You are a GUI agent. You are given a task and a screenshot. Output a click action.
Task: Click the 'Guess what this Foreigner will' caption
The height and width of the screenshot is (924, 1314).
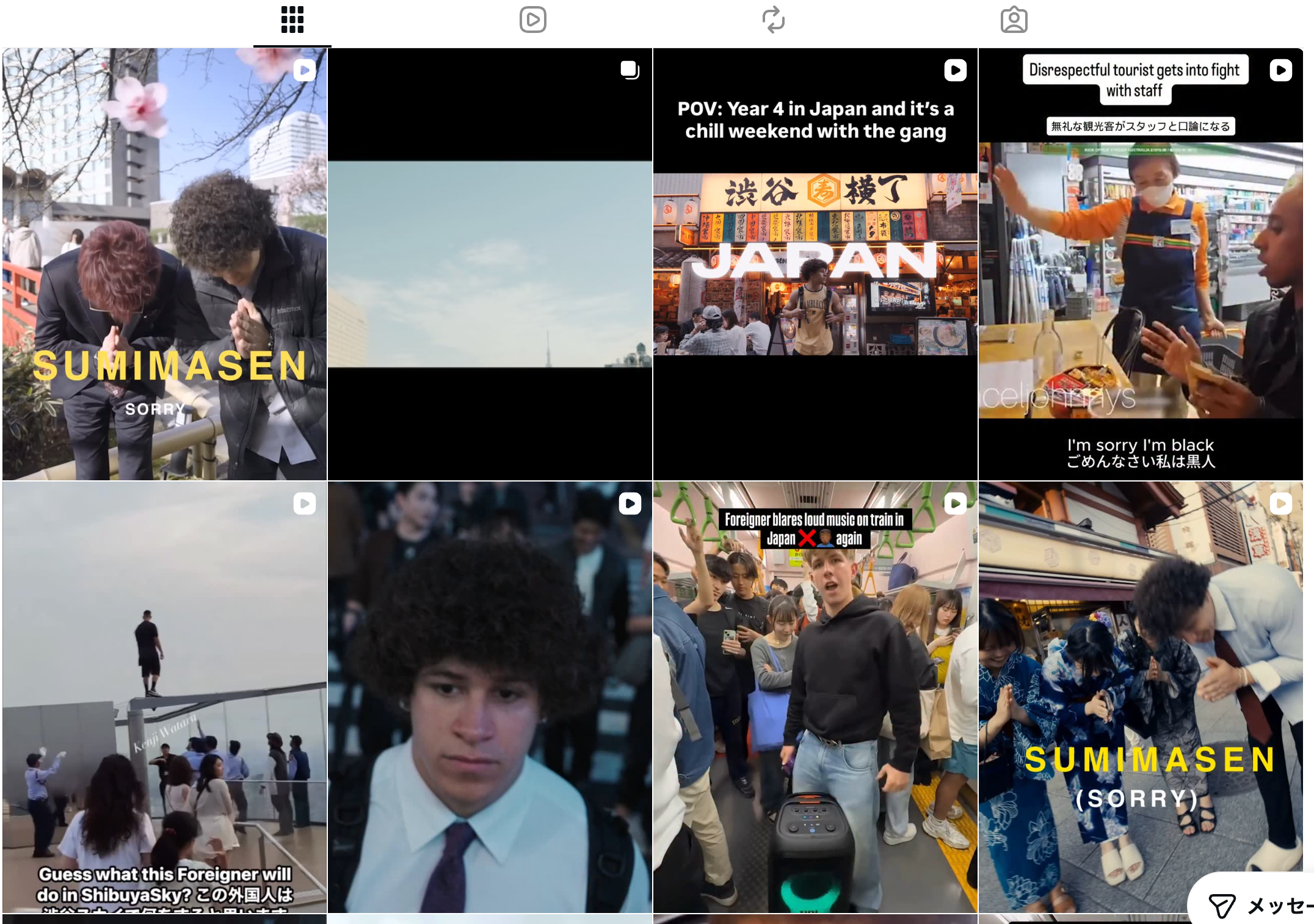(165, 874)
